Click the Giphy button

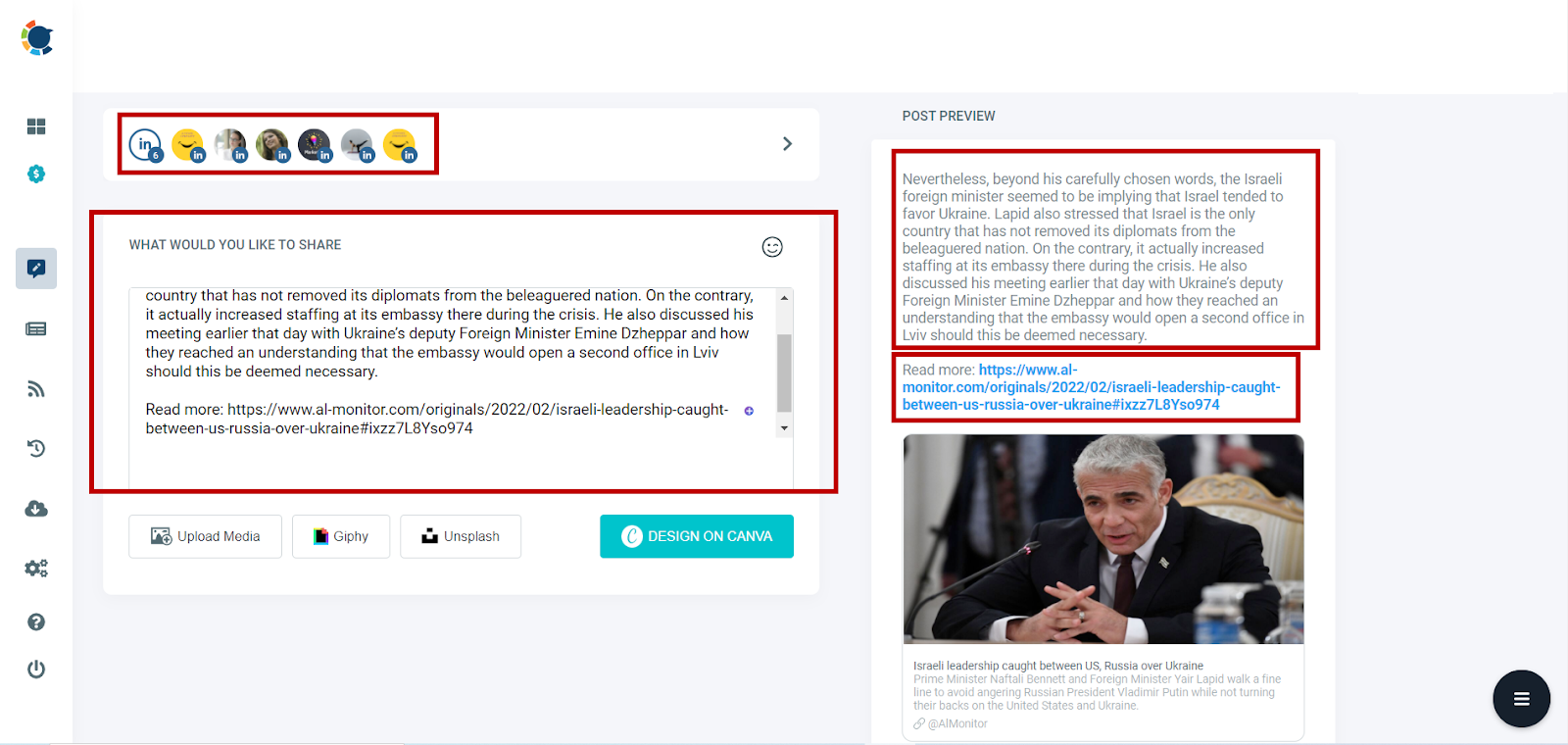click(x=341, y=536)
